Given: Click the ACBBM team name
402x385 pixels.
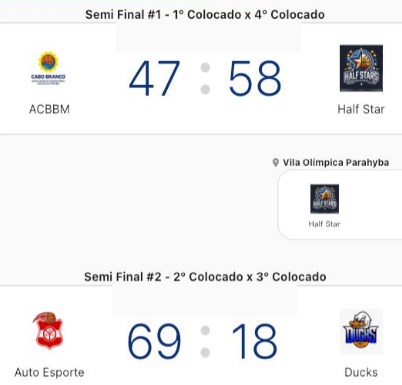Looking at the screenshot, I should tap(49, 109).
